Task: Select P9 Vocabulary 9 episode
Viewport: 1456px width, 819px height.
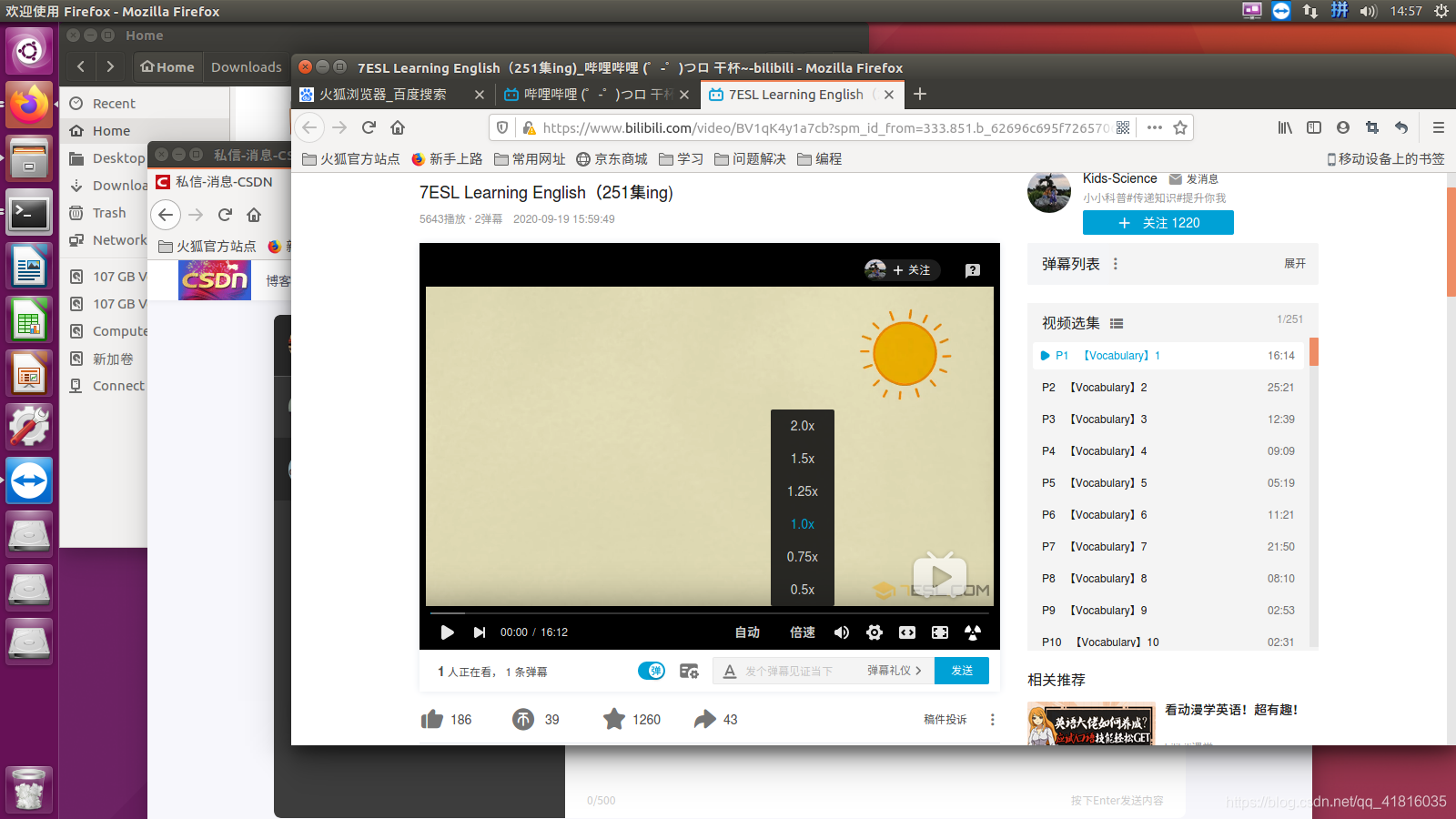Action: tap(1168, 611)
